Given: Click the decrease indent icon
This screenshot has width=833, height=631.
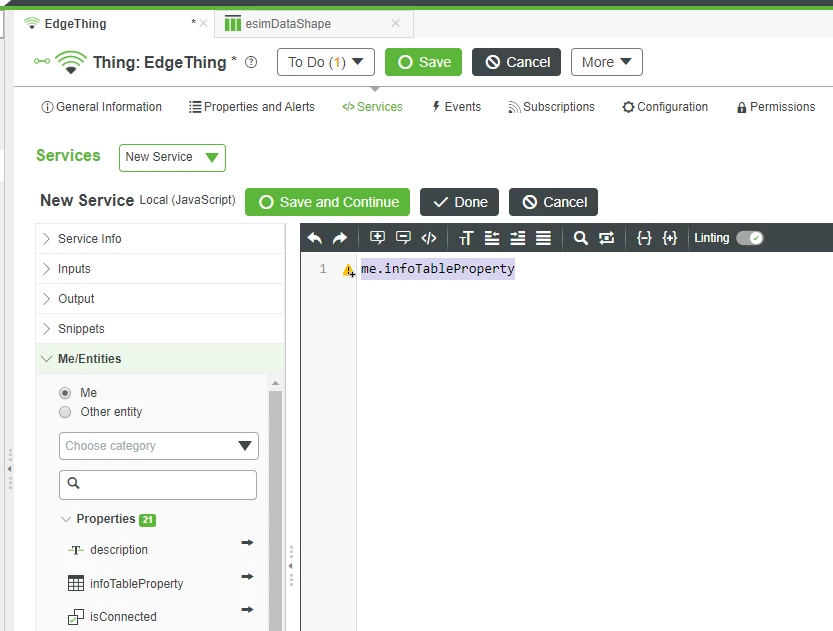Looking at the screenshot, I should coord(492,238).
